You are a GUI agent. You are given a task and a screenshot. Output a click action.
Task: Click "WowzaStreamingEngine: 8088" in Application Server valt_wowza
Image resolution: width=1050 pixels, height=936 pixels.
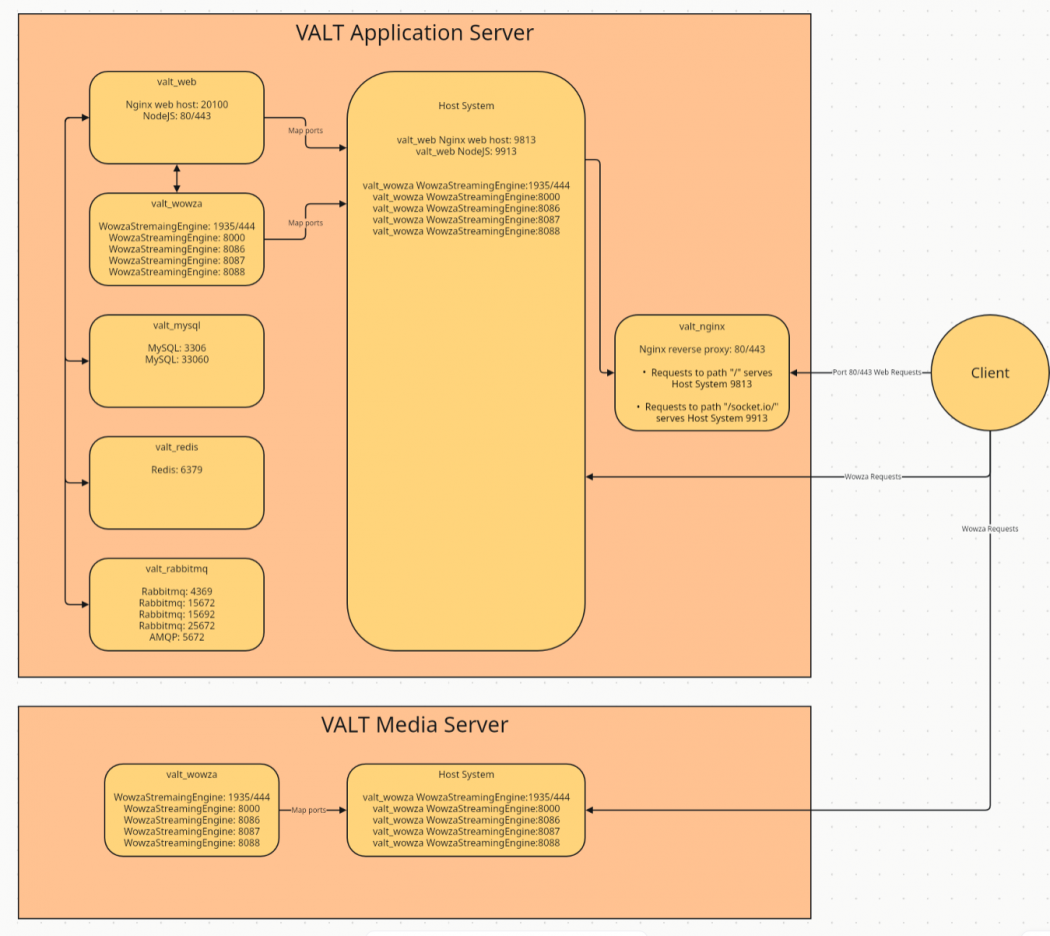point(177,272)
